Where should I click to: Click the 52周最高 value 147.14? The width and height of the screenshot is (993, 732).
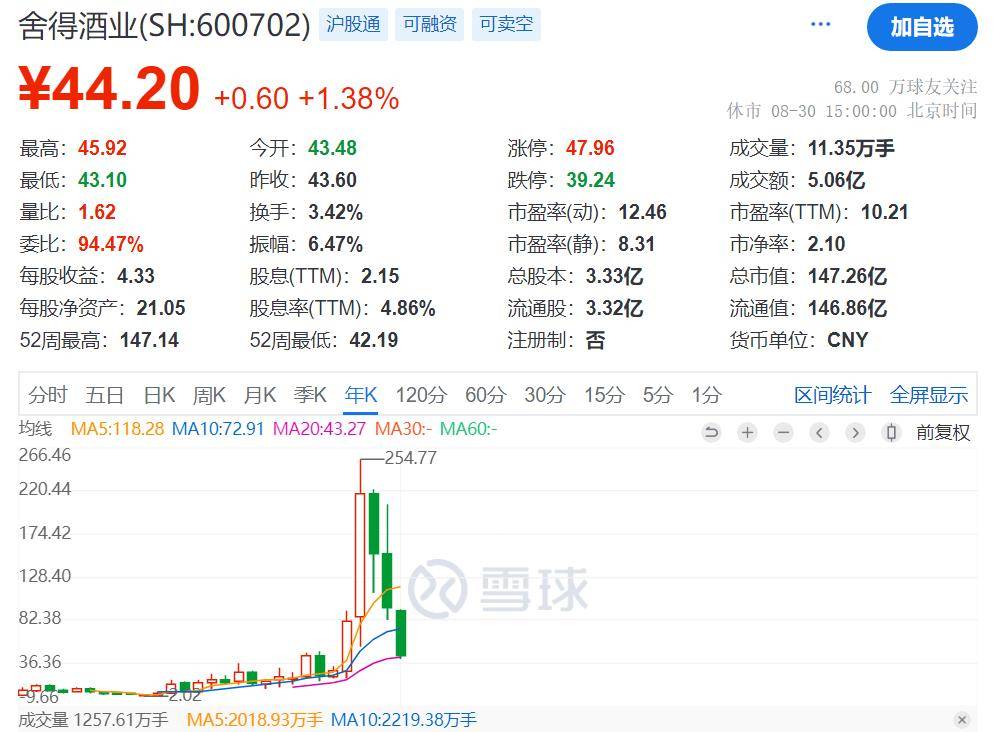[x=149, y=340]
